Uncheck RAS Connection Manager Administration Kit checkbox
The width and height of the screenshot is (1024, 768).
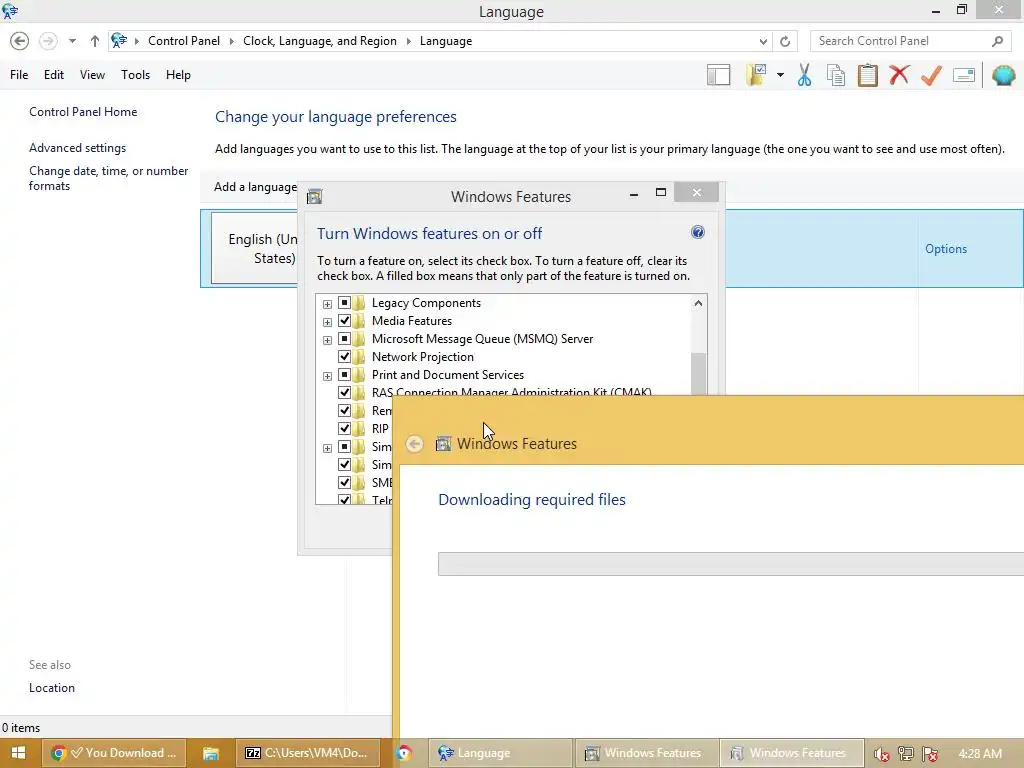(344, 392)
